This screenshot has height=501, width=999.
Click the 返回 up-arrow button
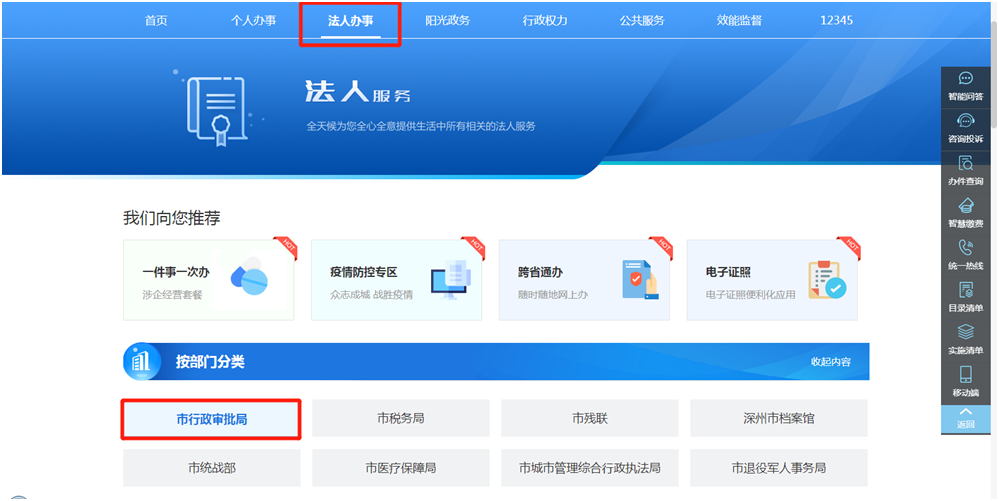click(x=965, y=418)
